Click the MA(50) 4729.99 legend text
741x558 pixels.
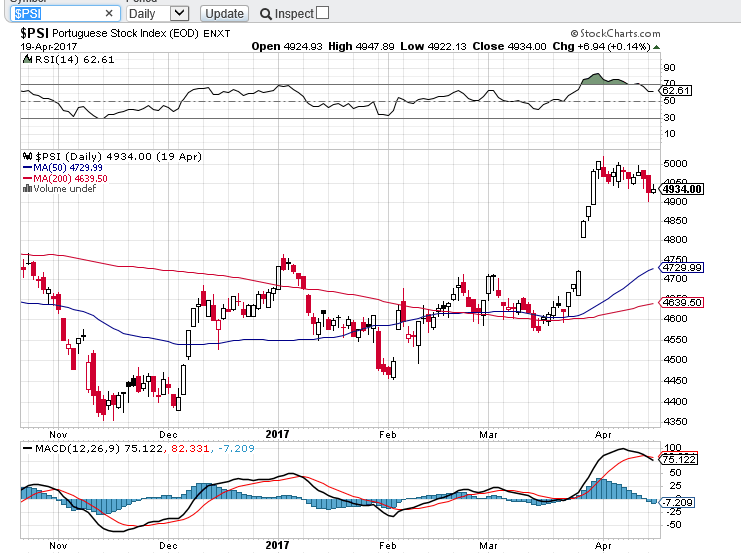(68, 168)
